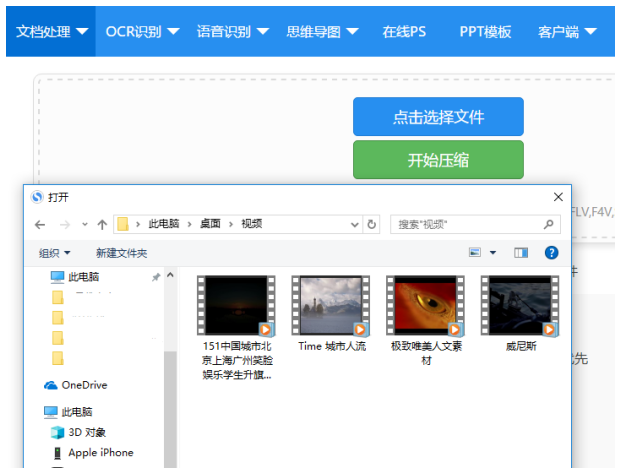Click the up-one-level arrow icon
Viewport: 621px width, 473px height.
point(102,225)
